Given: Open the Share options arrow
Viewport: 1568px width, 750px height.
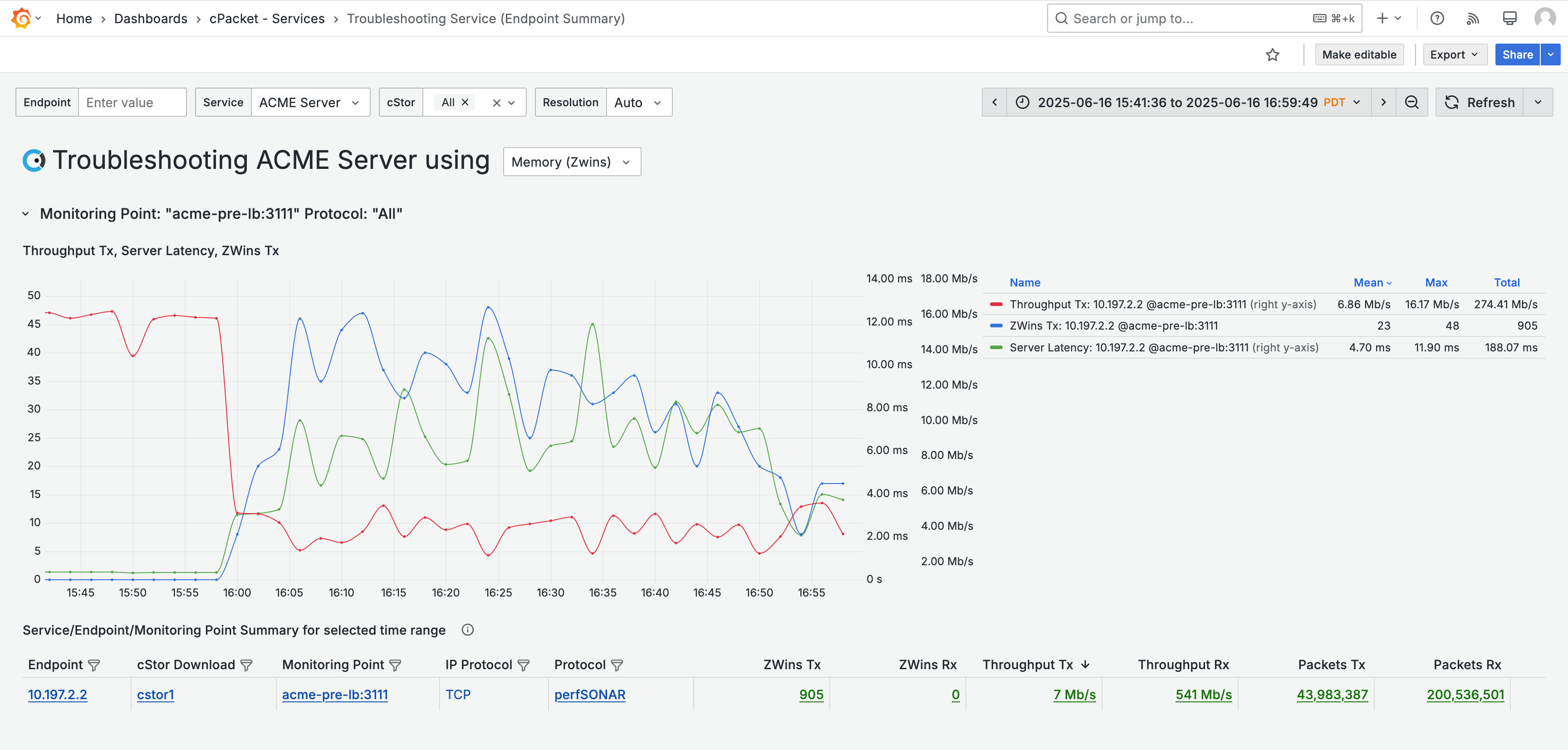Looking at the screenshot, I should tap(1550, 55).
